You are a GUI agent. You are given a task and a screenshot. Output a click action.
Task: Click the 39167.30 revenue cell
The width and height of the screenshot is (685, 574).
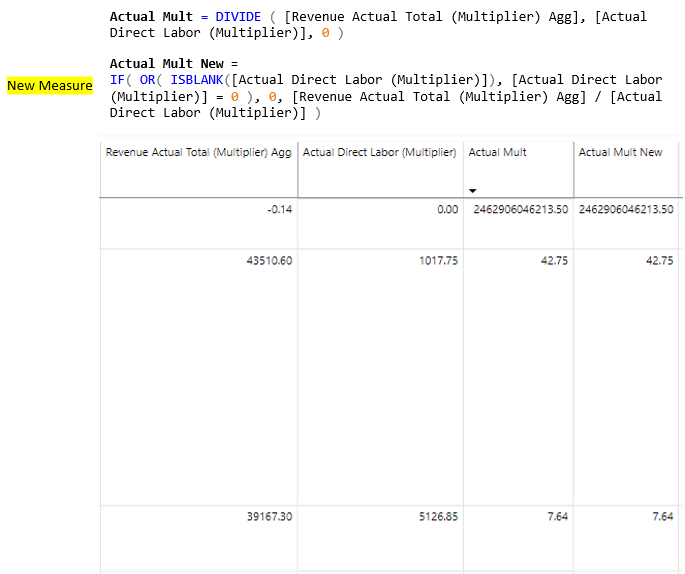click(269, 517)
